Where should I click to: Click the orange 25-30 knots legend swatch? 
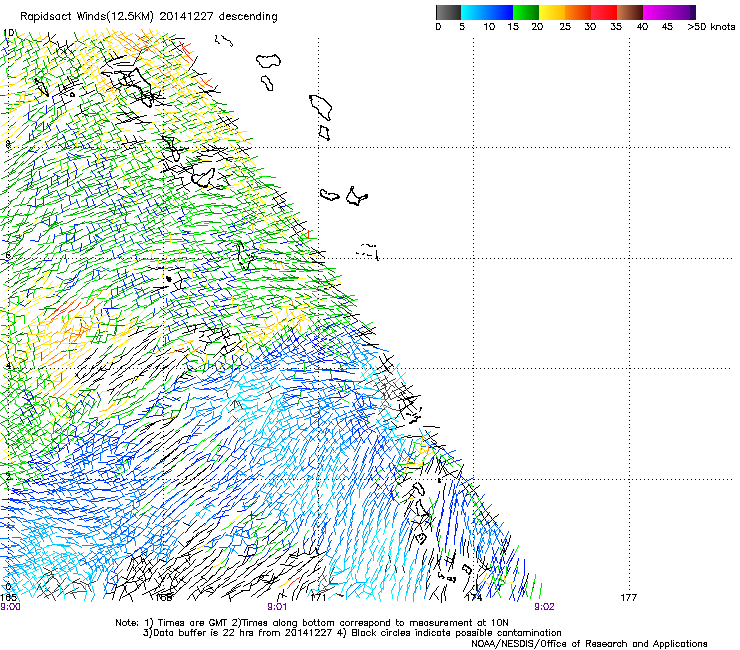(578, 12)
